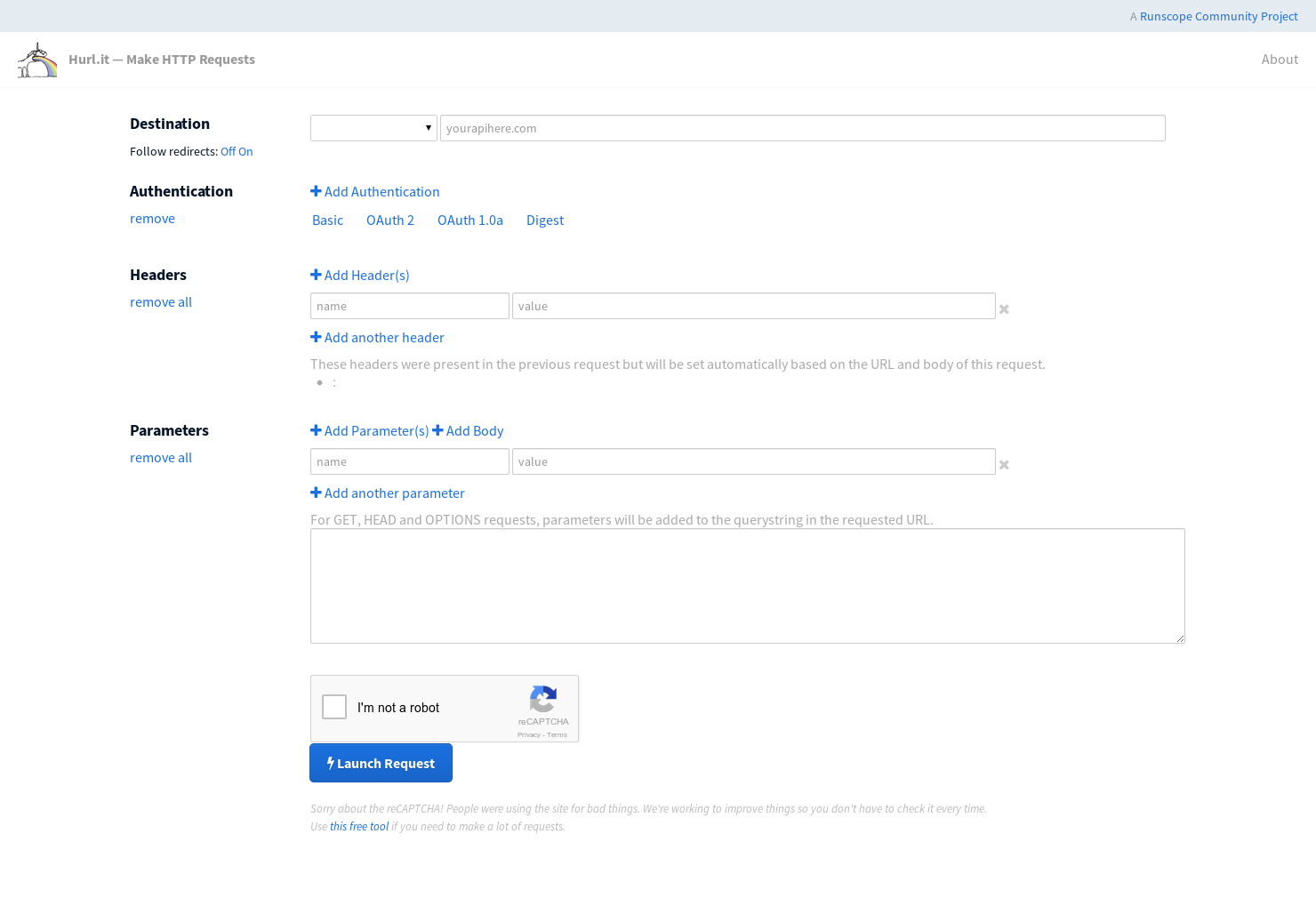Click the Destination heading
The height and width of the screenshot is (922, 1316).
(x=170, y=124)
